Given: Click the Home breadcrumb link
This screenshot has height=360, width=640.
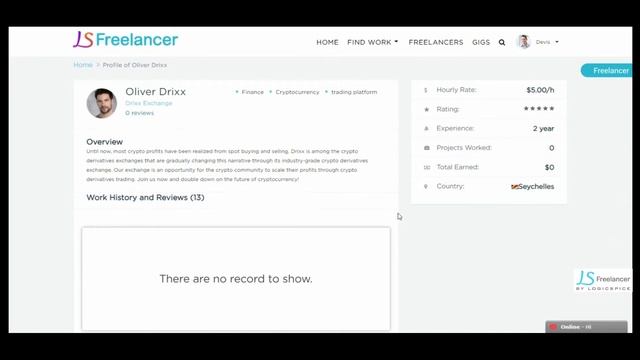Looking at the screenshot, I should click(x=83, y=65).
